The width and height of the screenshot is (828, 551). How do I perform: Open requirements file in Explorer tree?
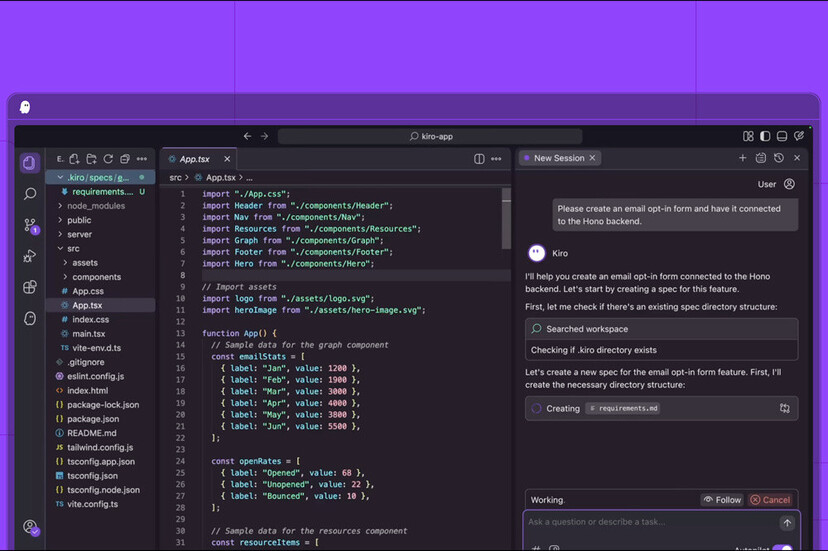(100, 192)
